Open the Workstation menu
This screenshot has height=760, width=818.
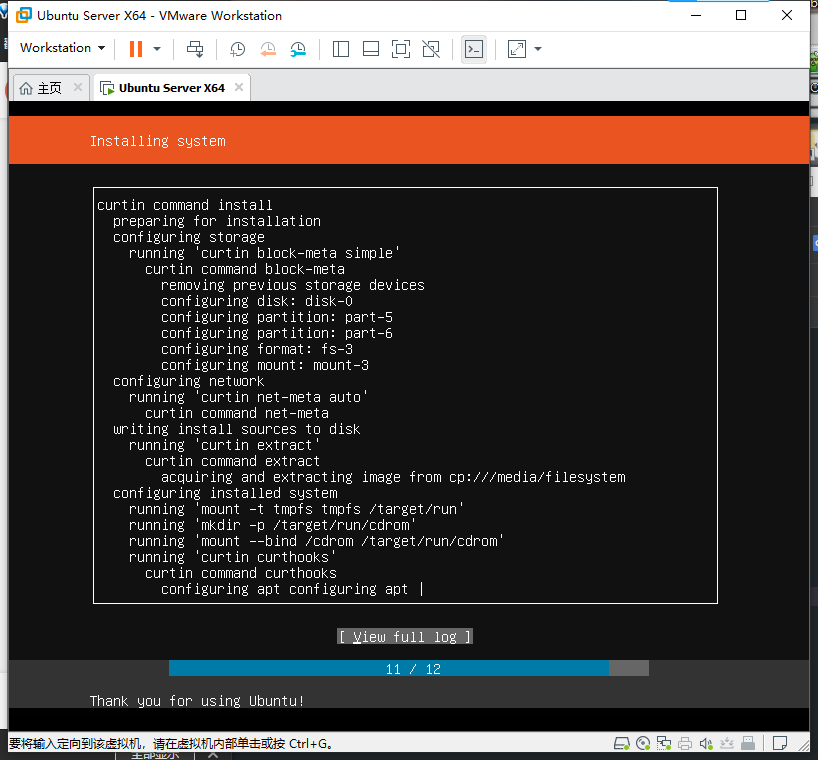click(62, 48)
